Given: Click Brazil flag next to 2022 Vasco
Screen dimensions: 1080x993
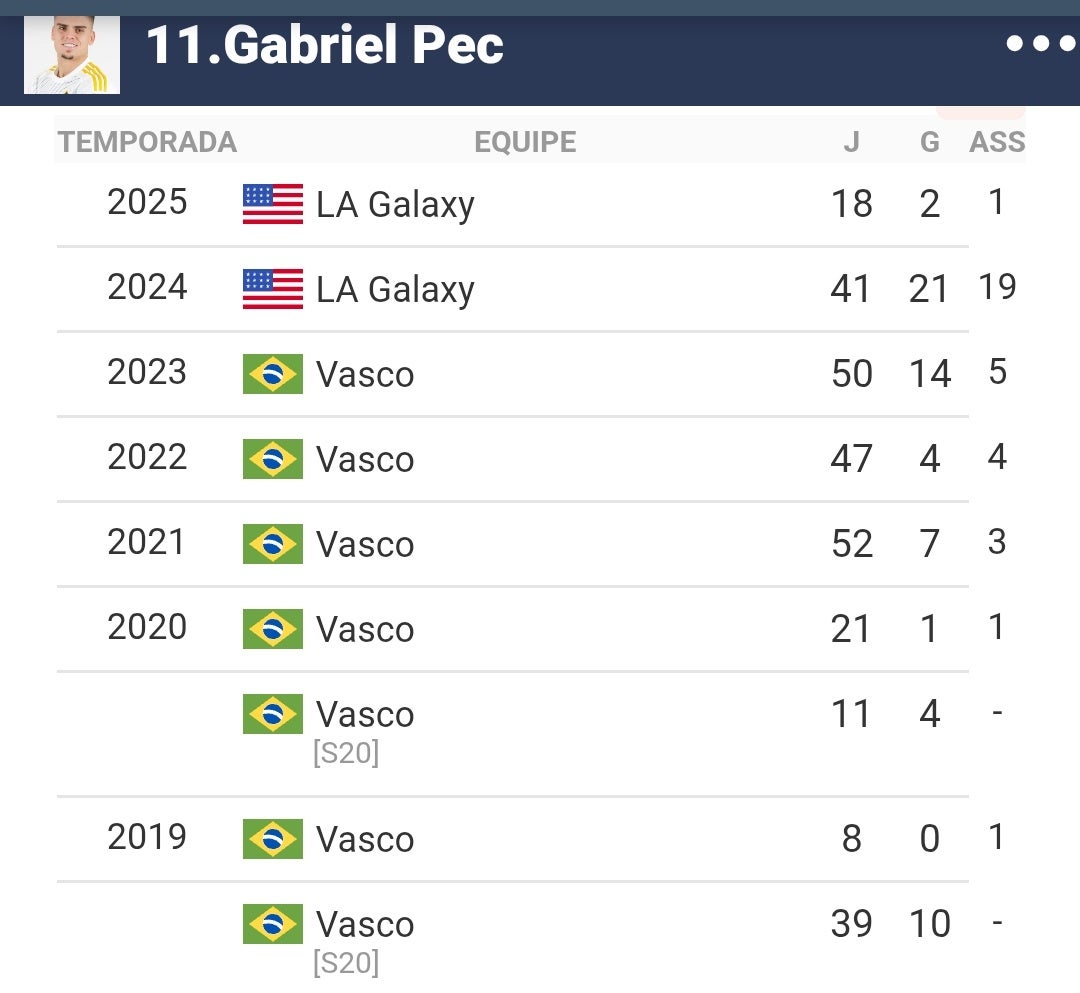Looking at the screenshot, I should click(273, 459).
